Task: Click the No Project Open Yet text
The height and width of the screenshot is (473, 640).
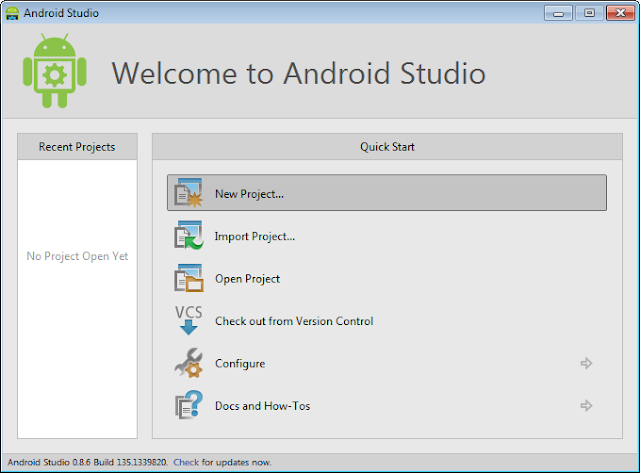Action: 77,256
